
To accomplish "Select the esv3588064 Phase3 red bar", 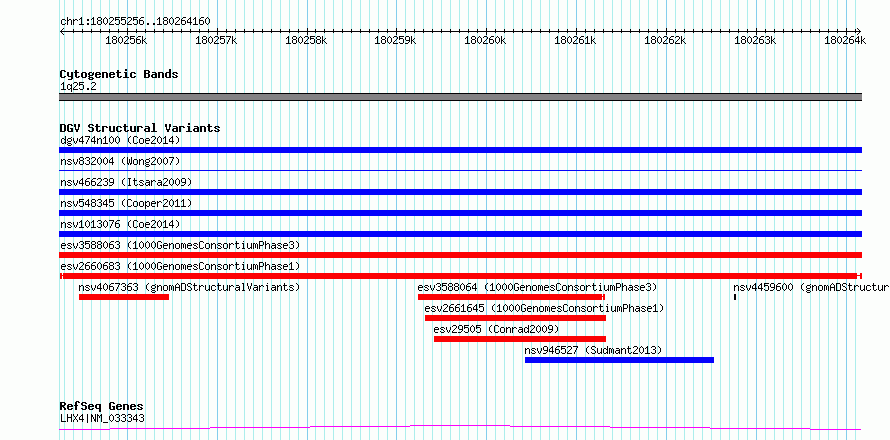I will tap(511, 297).
